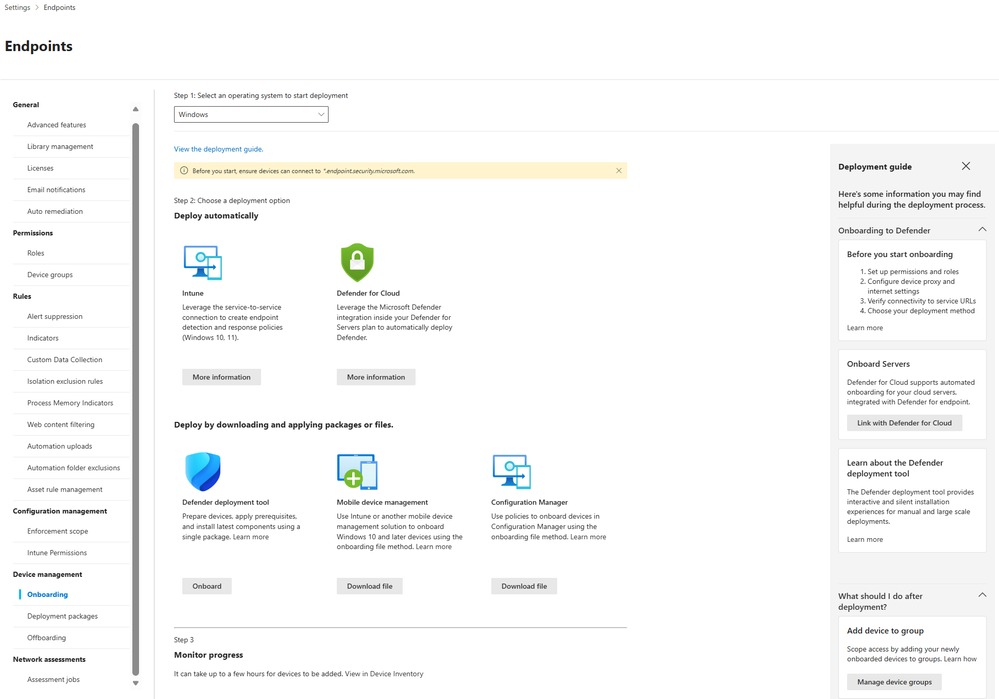999x699 pixels.
Task: Click Link with Defender for Cloud
Action: pos(904,422)
